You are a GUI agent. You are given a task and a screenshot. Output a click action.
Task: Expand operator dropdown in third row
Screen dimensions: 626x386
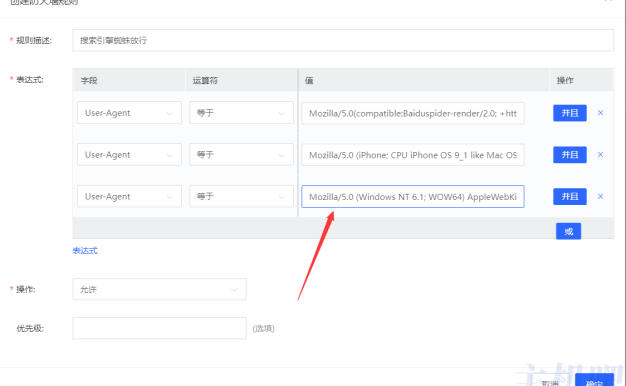(x=241, y=196)
